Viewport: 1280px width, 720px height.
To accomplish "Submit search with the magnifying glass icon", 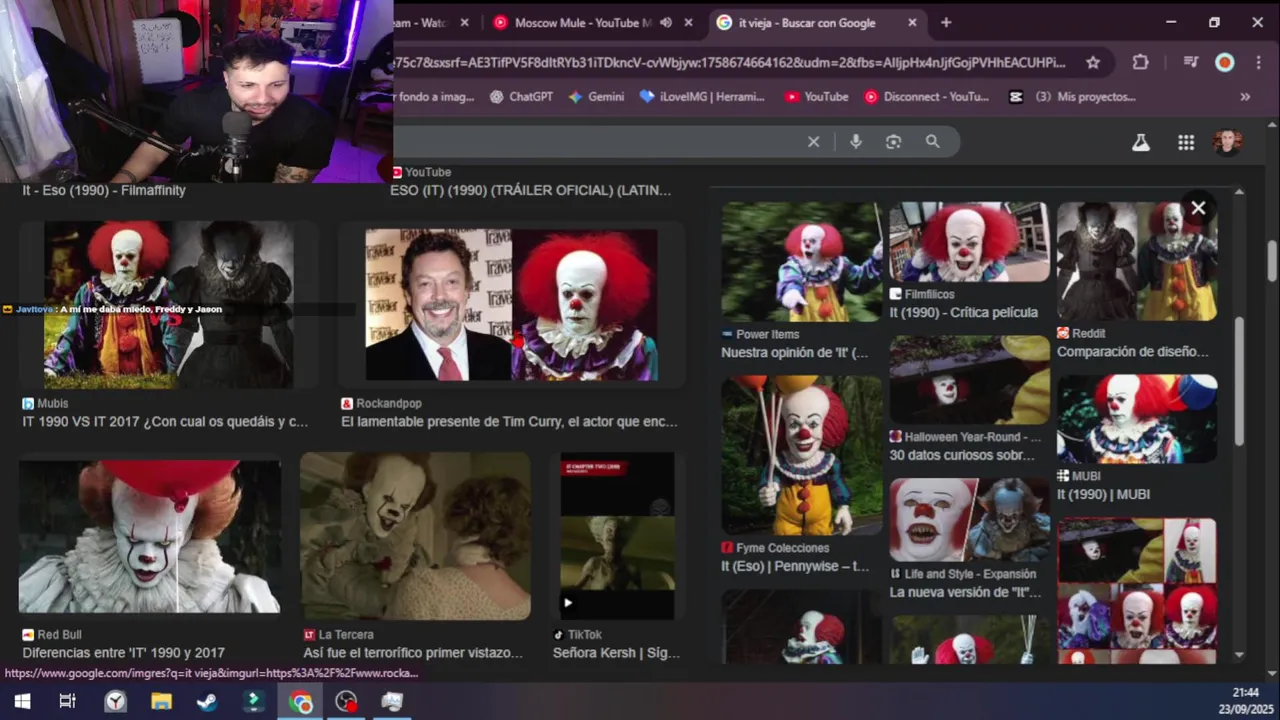I will pyautogui.click(x=932, y=142).
